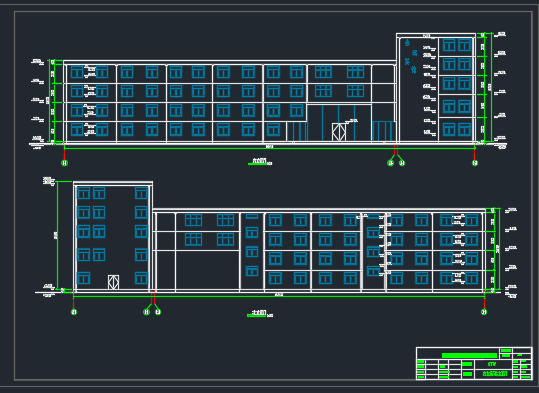Click the long green project title bar in the title block

pyautogui.click(x=469, y=355)
